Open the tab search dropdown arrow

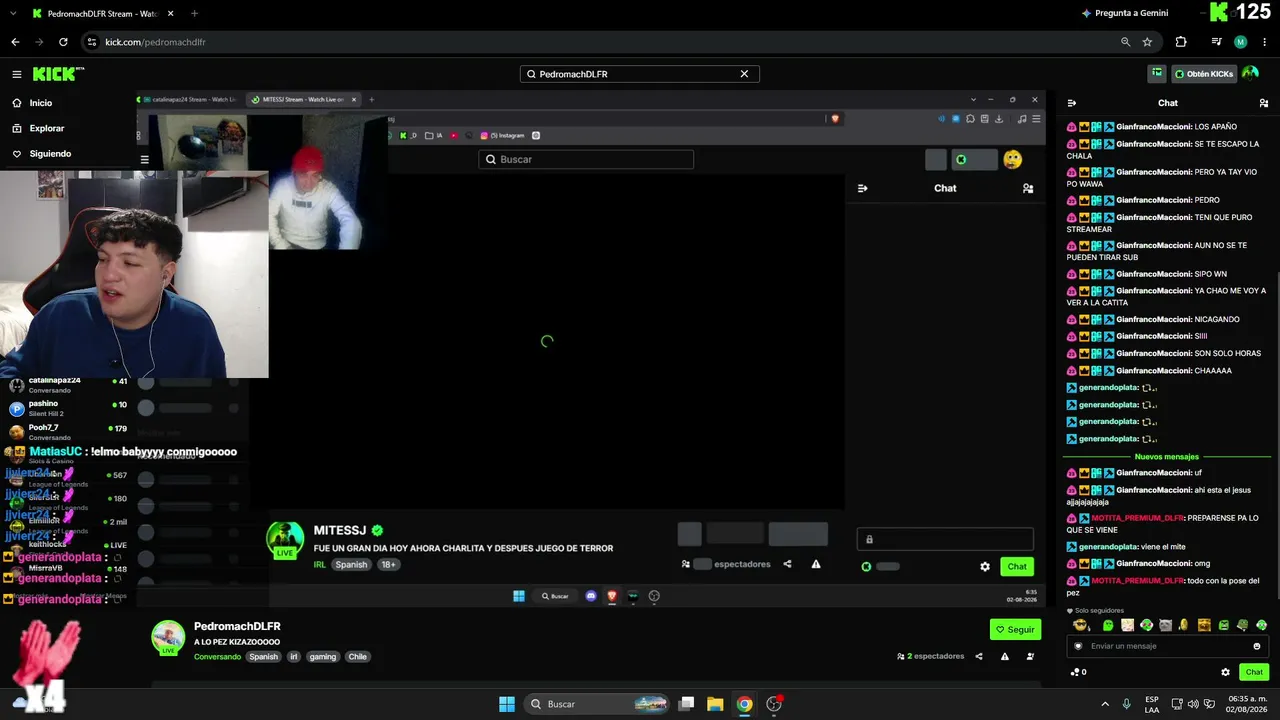point(12,14)
